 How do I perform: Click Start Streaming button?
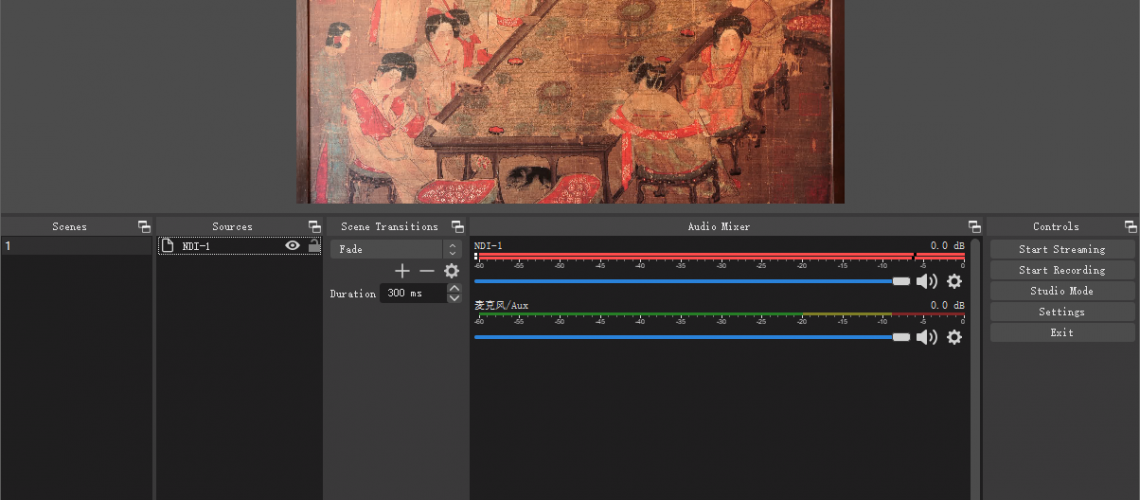[x=1061, y=249]
